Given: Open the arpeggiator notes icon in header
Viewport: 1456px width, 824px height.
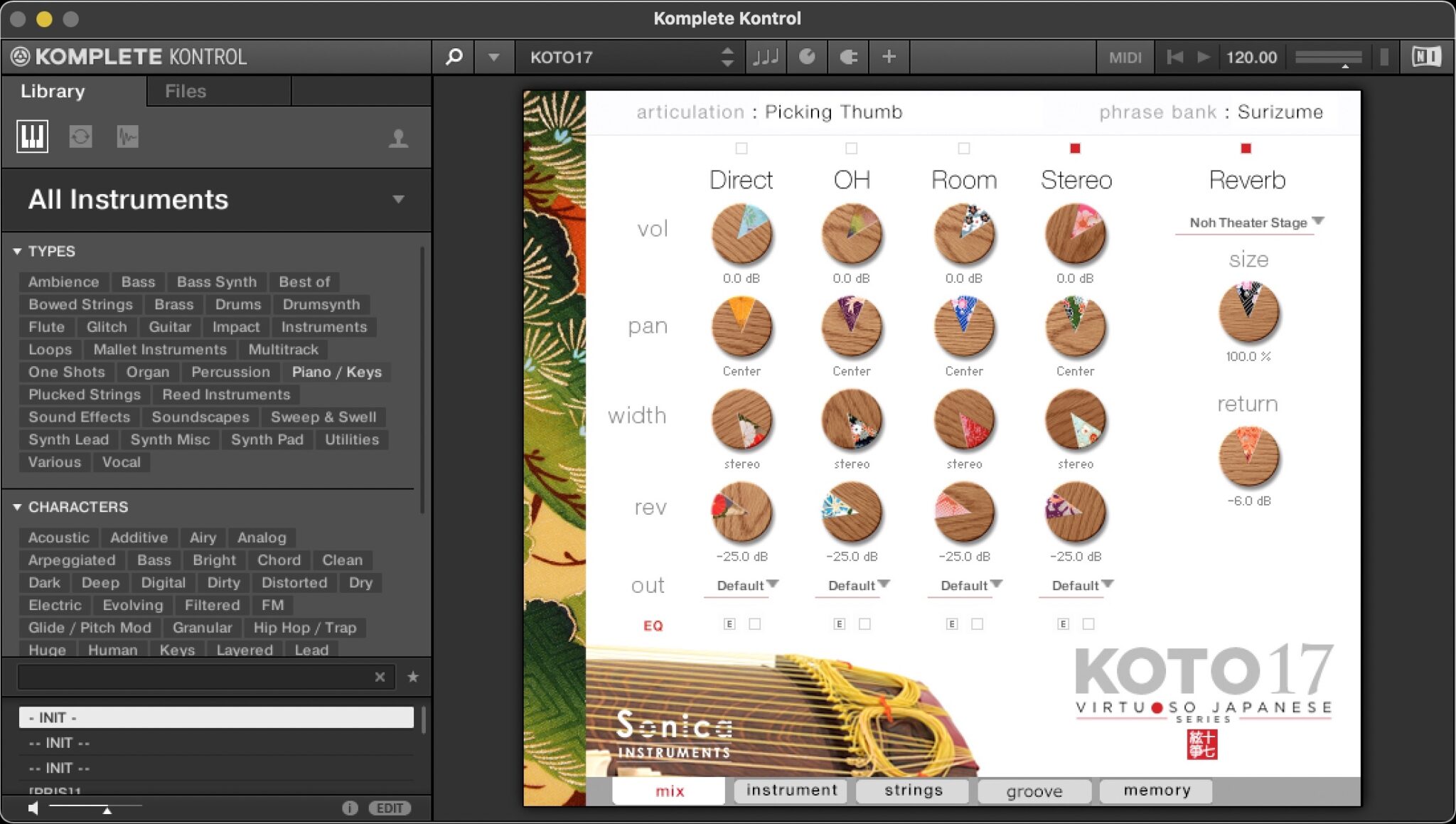Looking at the screenshot, I should coord(766,57).
